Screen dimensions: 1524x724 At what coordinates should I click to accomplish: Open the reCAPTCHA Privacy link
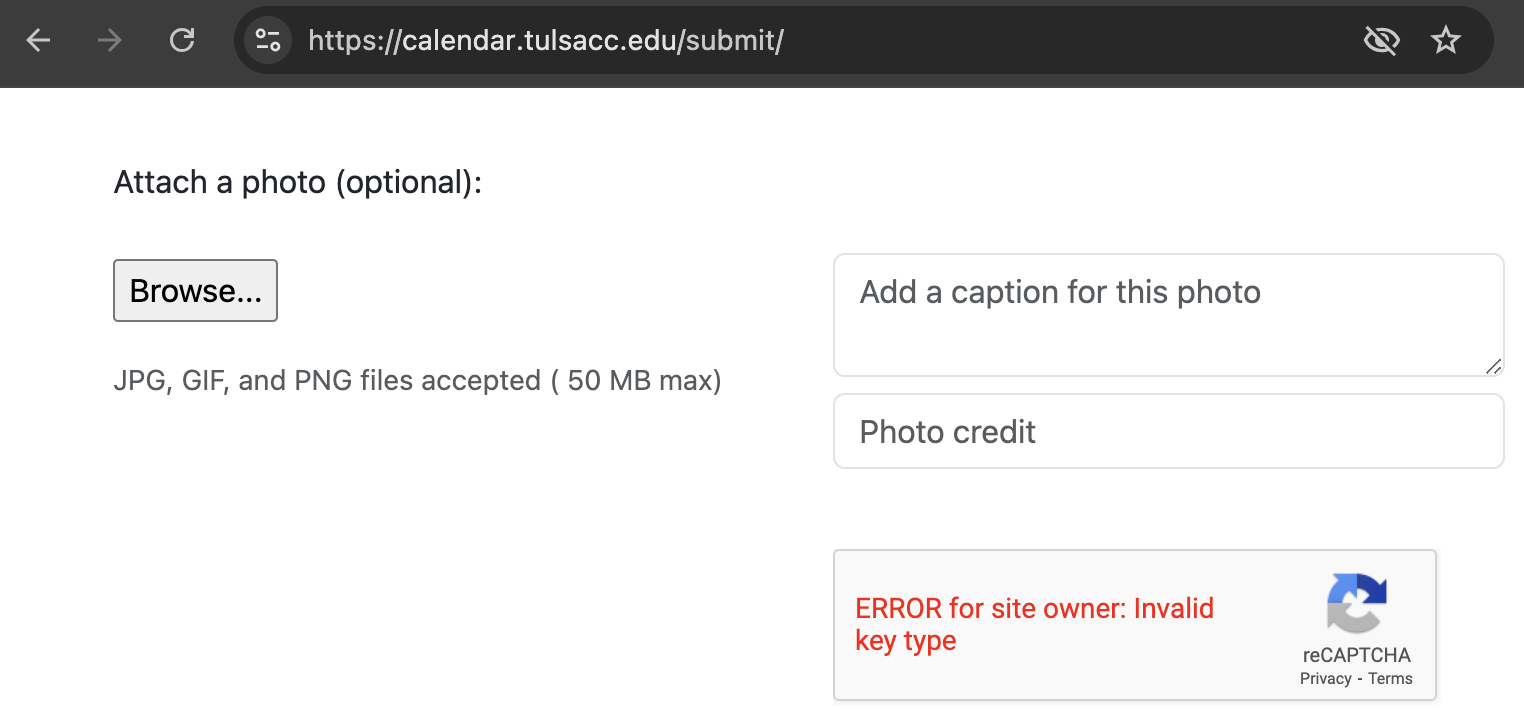[1325, 679]
